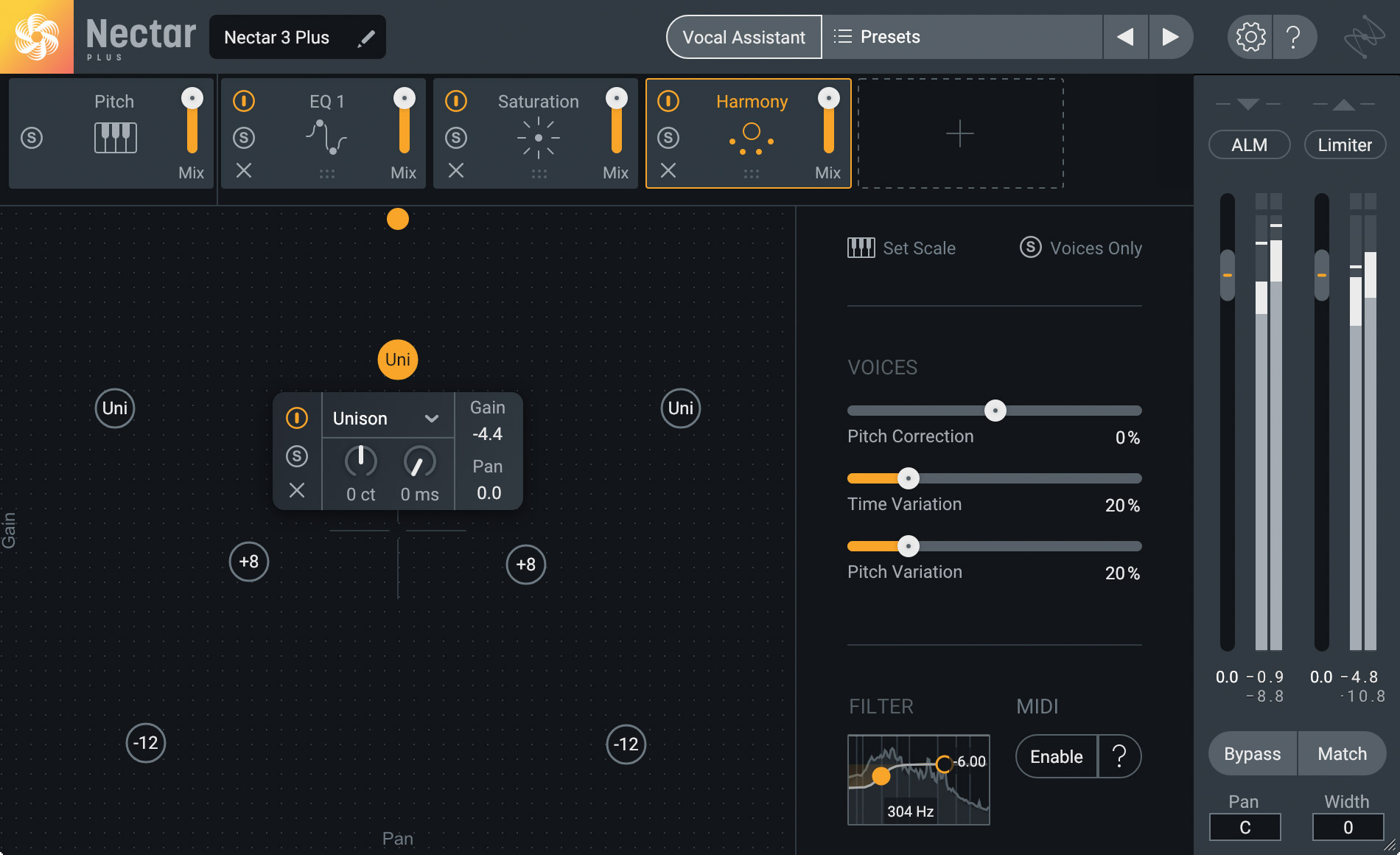The image size is (1400, 855).
Task: Open the Pitch module keyboard icon
Action: (114, 137)
